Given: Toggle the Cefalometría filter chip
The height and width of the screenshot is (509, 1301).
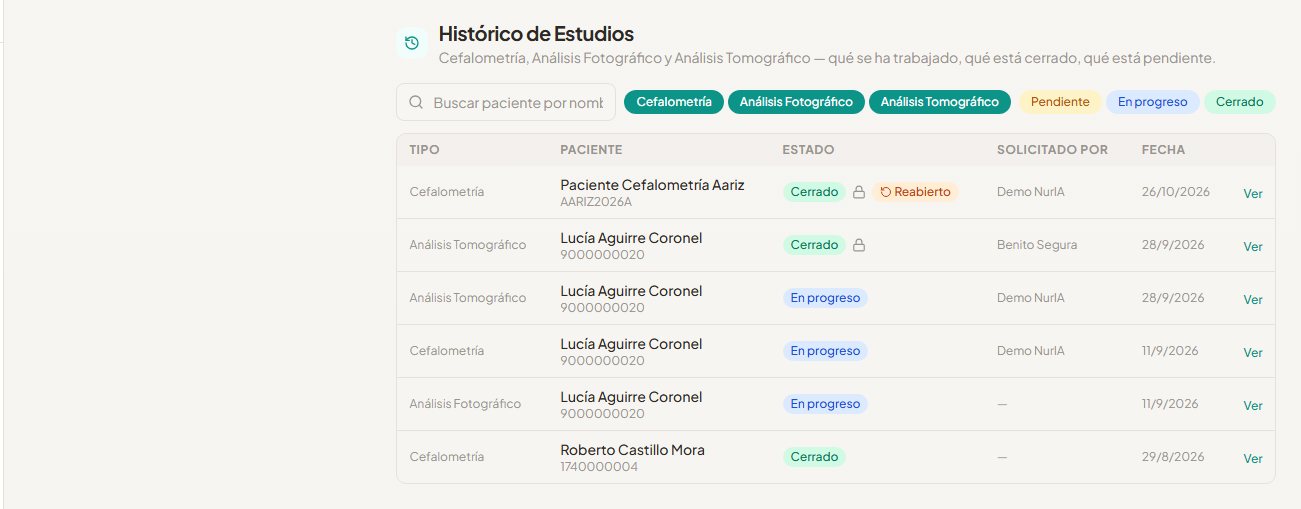Looking at the screenshot, I should 674,102.
